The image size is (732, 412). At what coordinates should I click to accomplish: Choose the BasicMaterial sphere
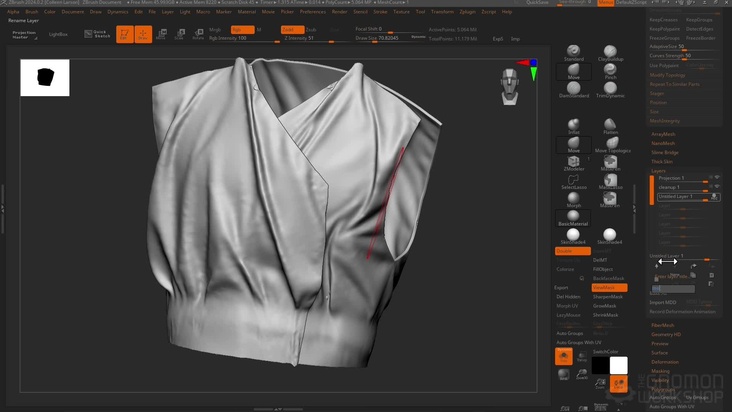pyautogui.click(x=573, y=218)
